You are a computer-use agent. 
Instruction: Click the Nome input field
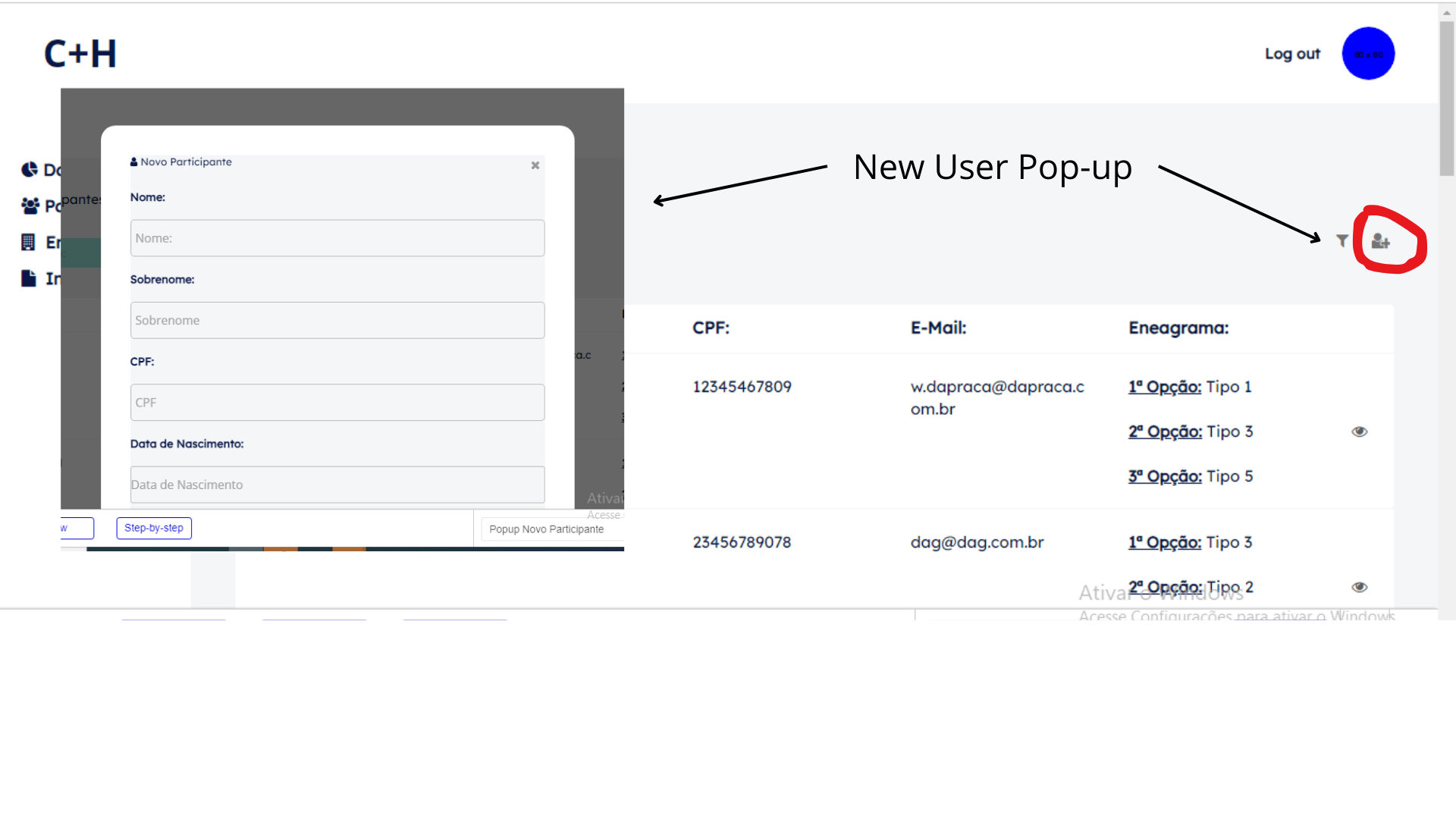tap(337, 238)
